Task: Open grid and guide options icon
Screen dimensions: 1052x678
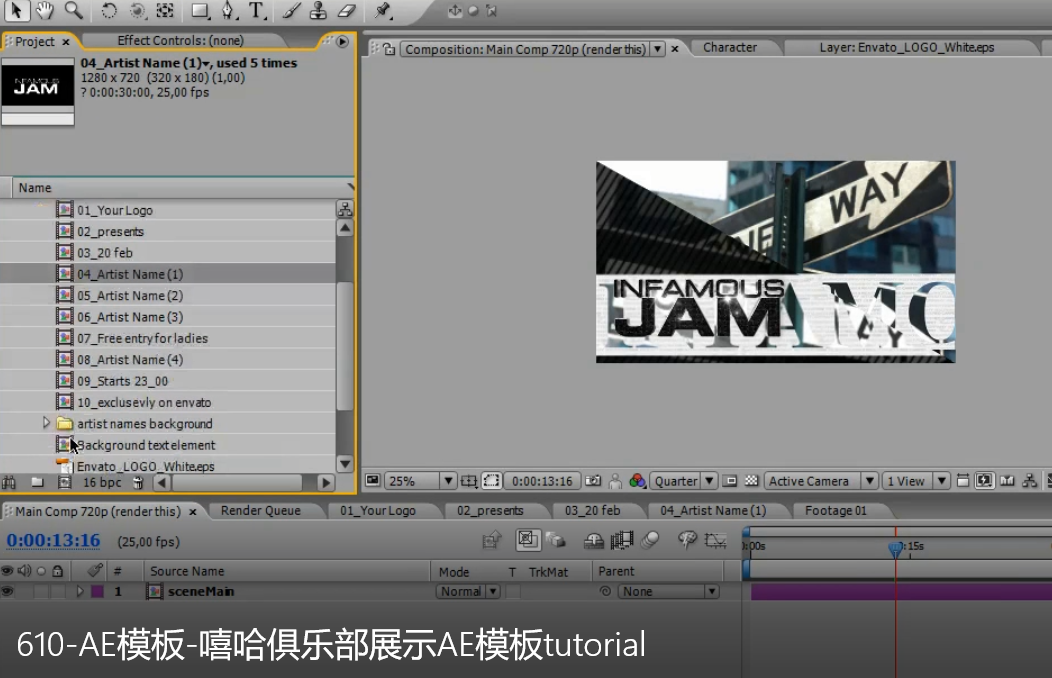Action: click(x=469, y=481)
